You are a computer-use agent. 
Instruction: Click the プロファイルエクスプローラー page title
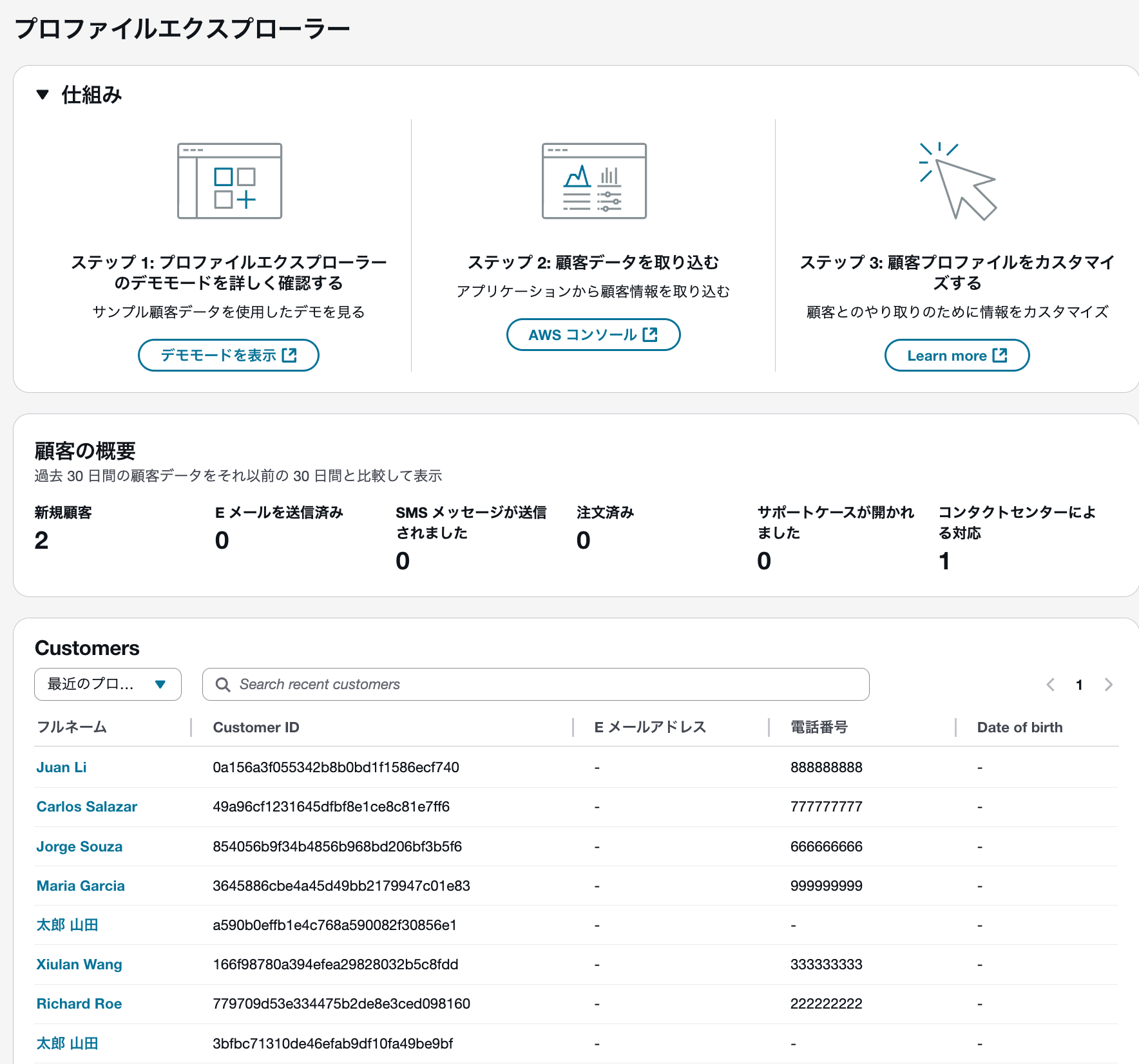click(x=182, y=28)
